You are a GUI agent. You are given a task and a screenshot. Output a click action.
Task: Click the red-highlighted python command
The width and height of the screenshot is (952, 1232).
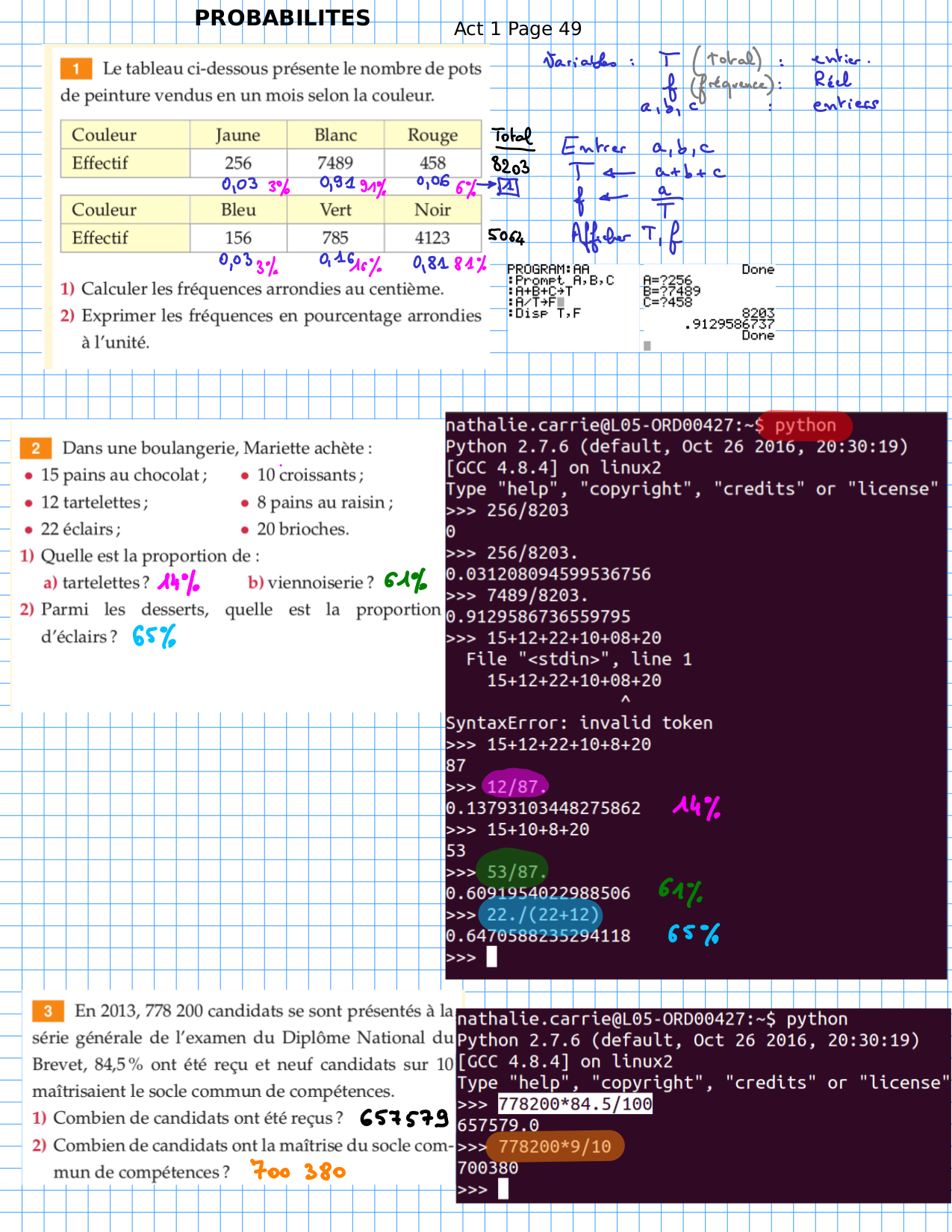[x=804, y=426]
